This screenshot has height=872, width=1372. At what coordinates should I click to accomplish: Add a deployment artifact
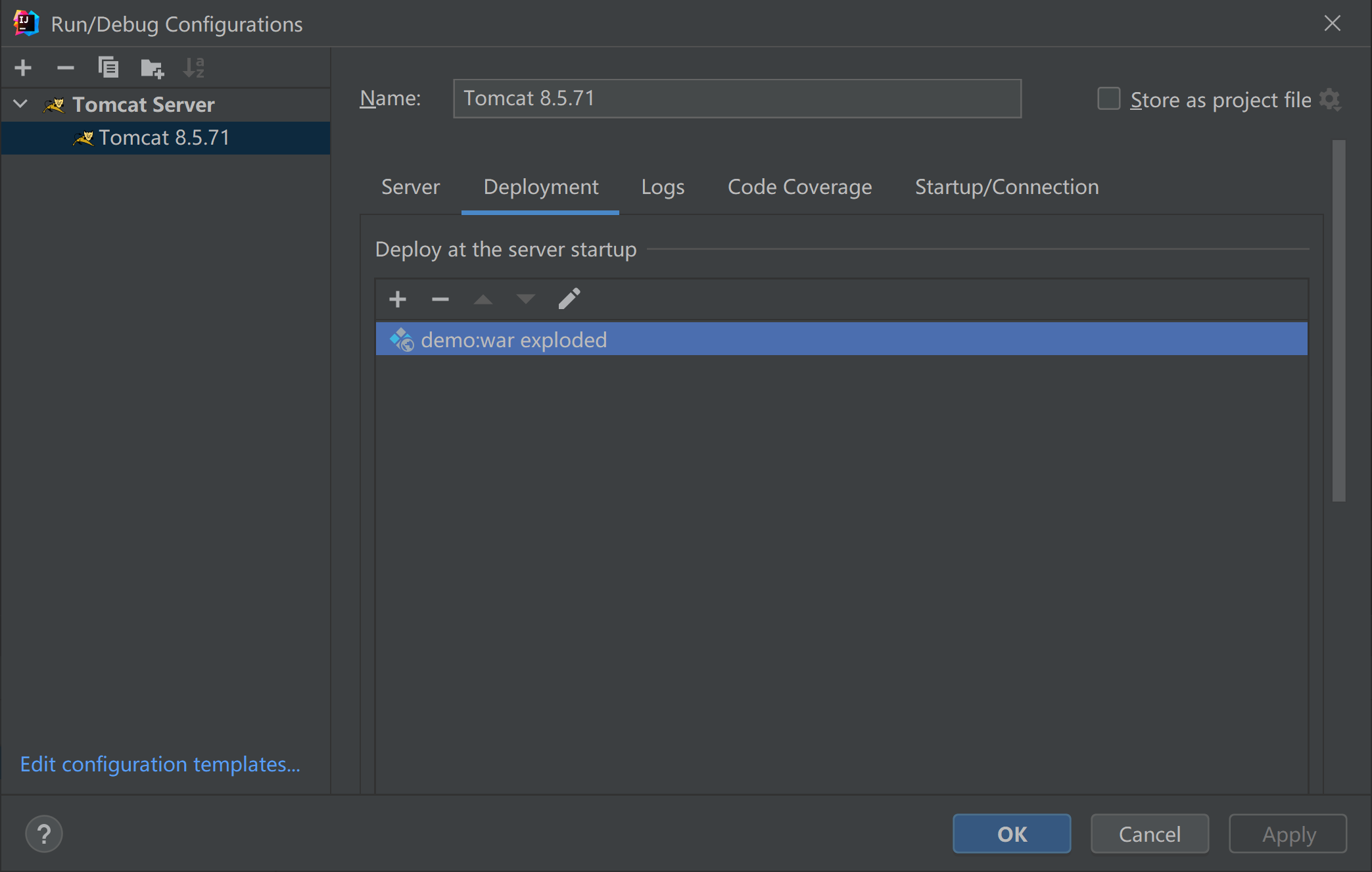398,299
